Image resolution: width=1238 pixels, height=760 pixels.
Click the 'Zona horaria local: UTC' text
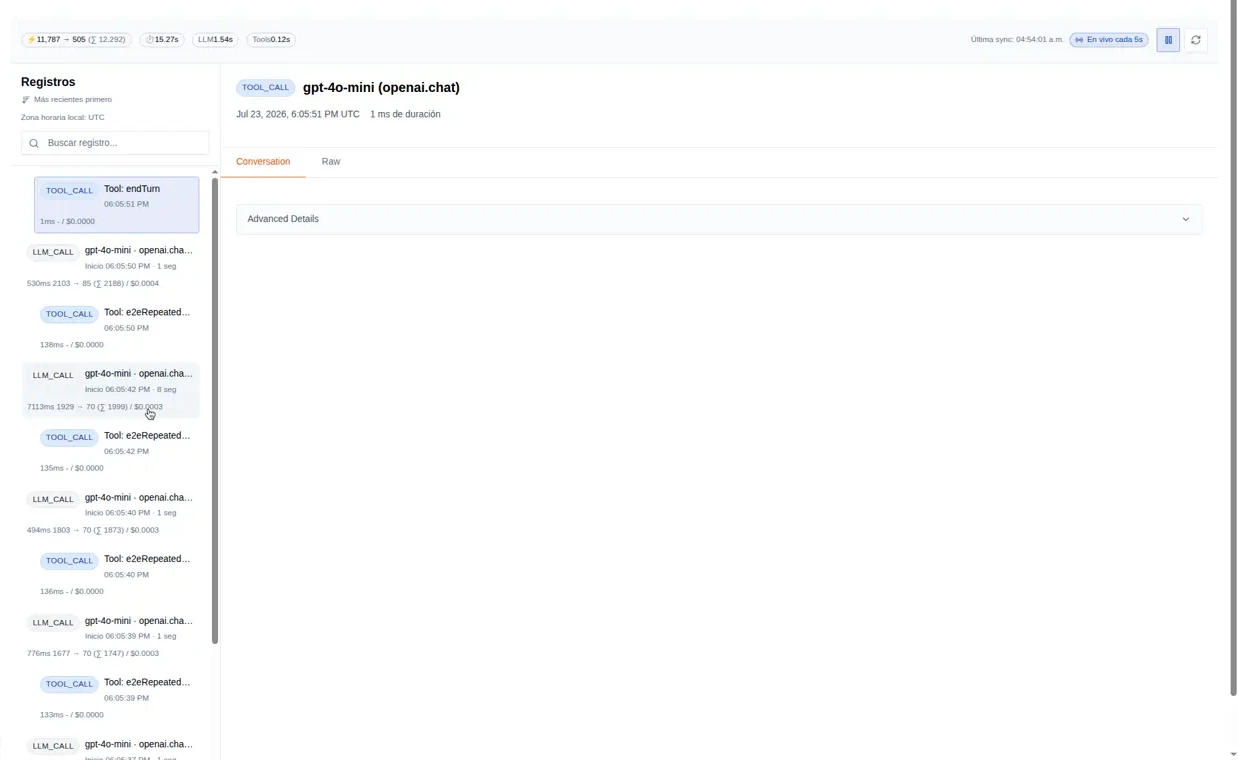click(x=63, y=118)
